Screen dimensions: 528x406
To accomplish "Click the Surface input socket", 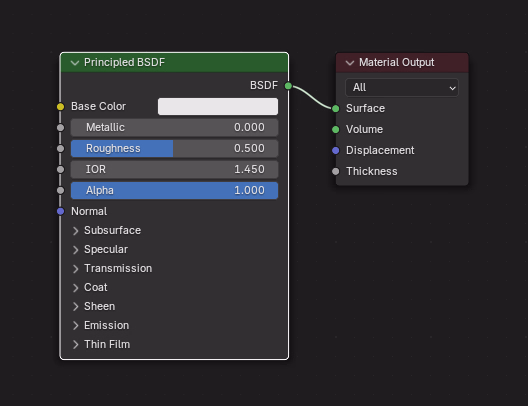I will 336,108.
